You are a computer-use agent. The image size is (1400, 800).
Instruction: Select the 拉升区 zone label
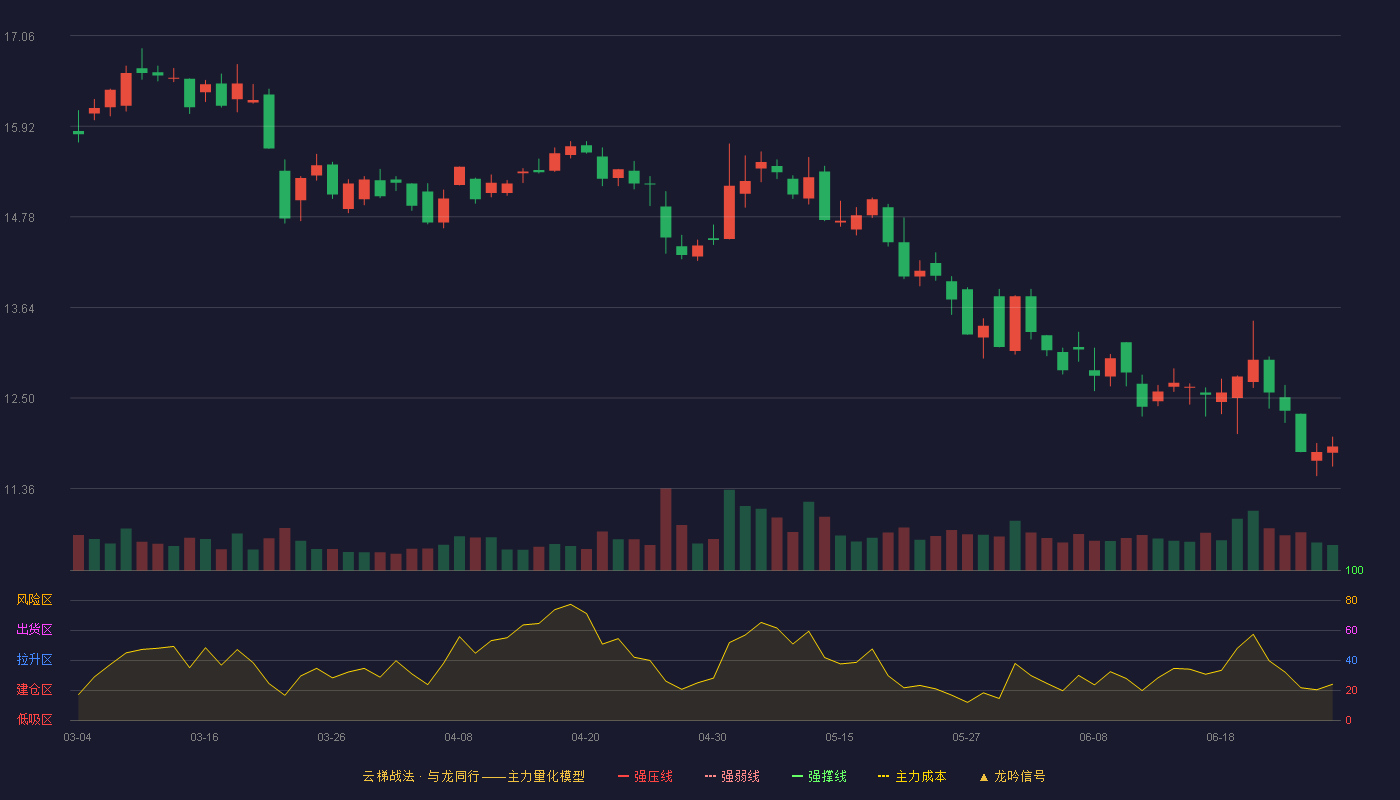click(x=34, y=660)
